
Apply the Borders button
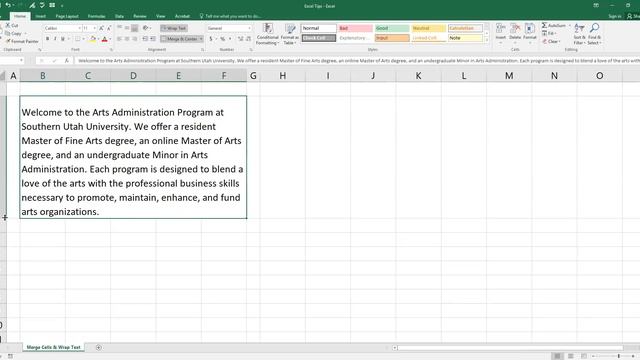pyautogui.click(x=78, y=39)
